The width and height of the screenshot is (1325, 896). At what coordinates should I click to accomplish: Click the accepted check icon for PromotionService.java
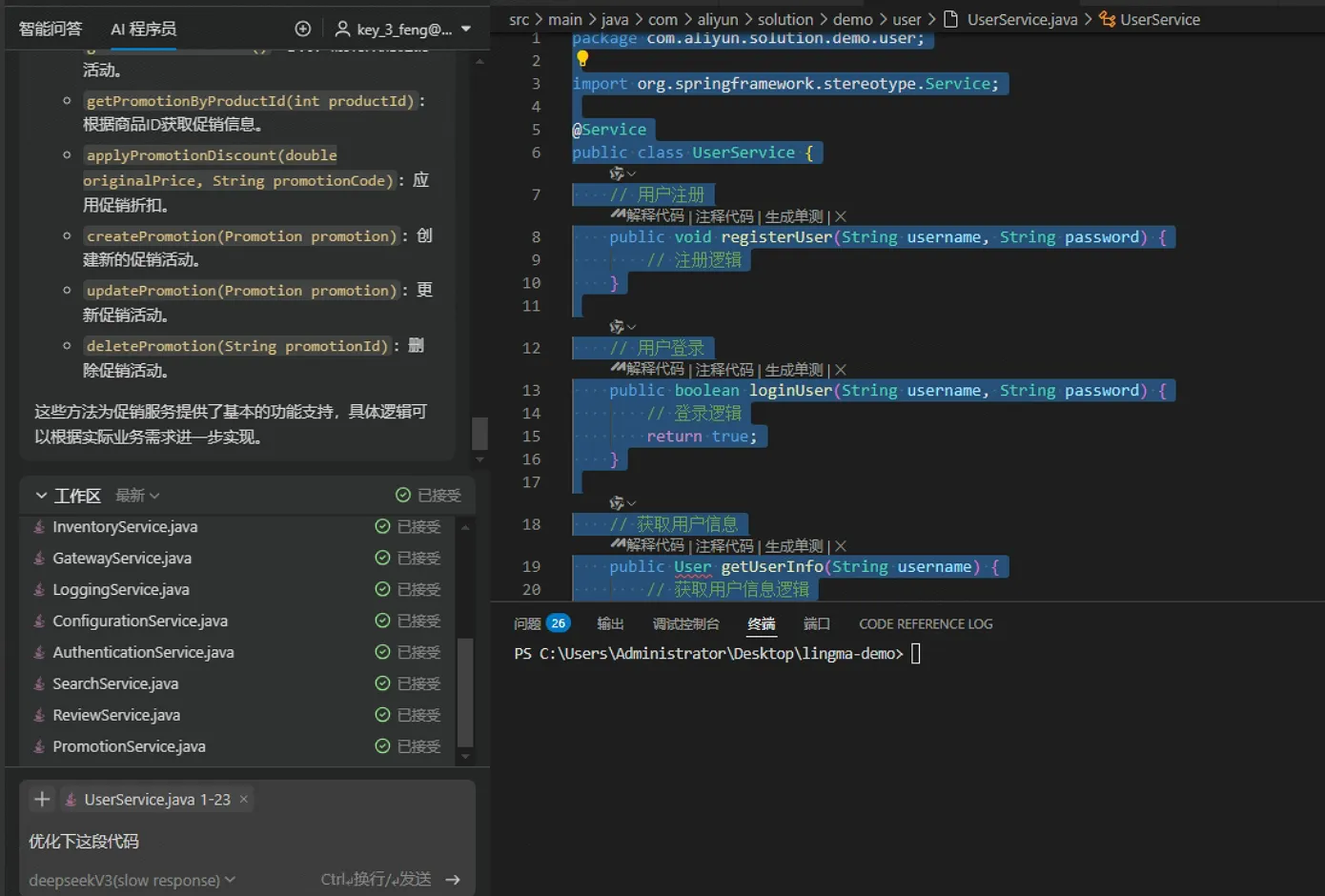382,746
